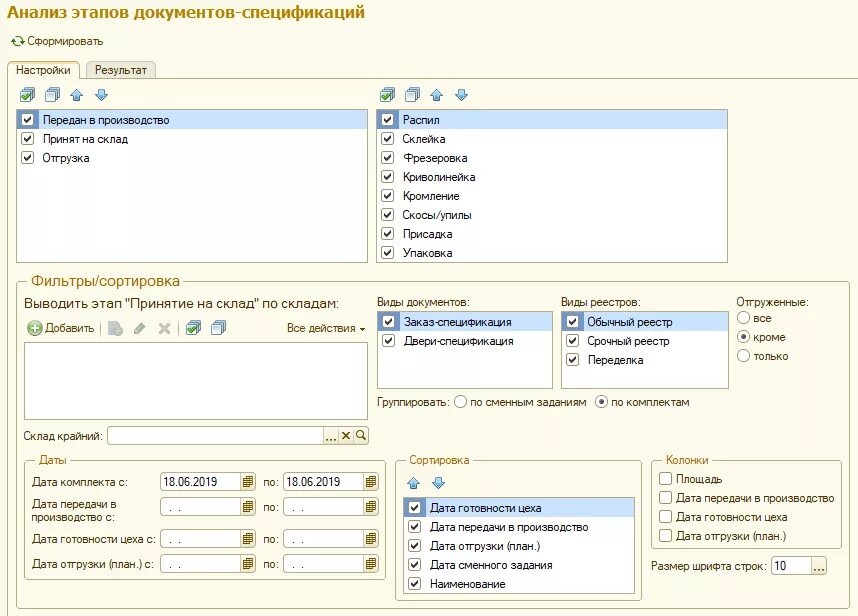Toggle Заказ-спецификация document type
This screenshot has width=858, height=616.
pyautogui.click(x=389, y=322)
